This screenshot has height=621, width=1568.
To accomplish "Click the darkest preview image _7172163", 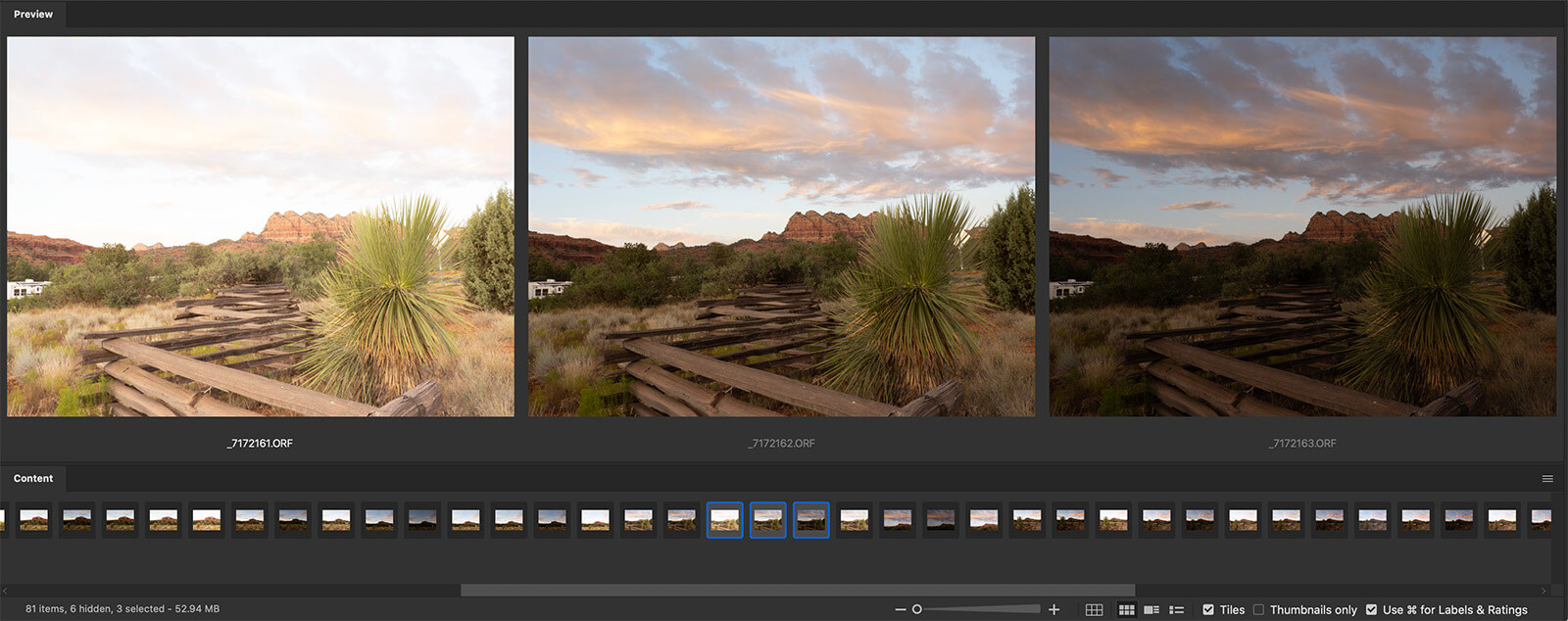I will pyautogui.click(x=1302, y=226).
